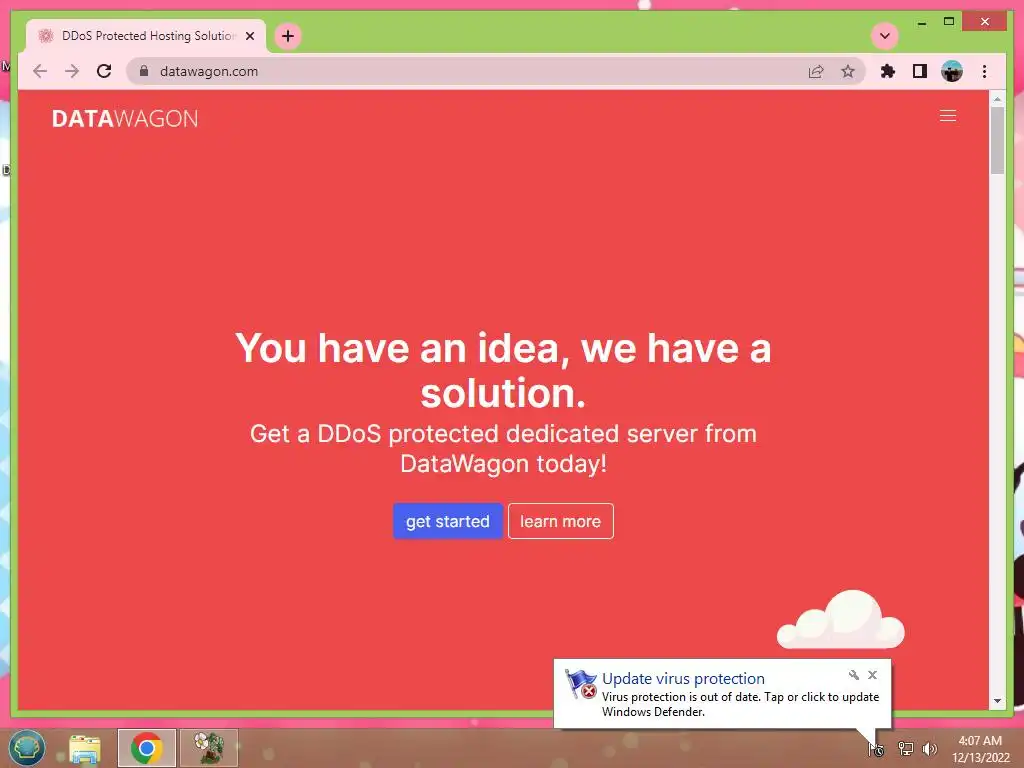The height and width of the screenshot is (768, 1024).
Task: Go forward to the next page
Action: [x=72, y=71]
